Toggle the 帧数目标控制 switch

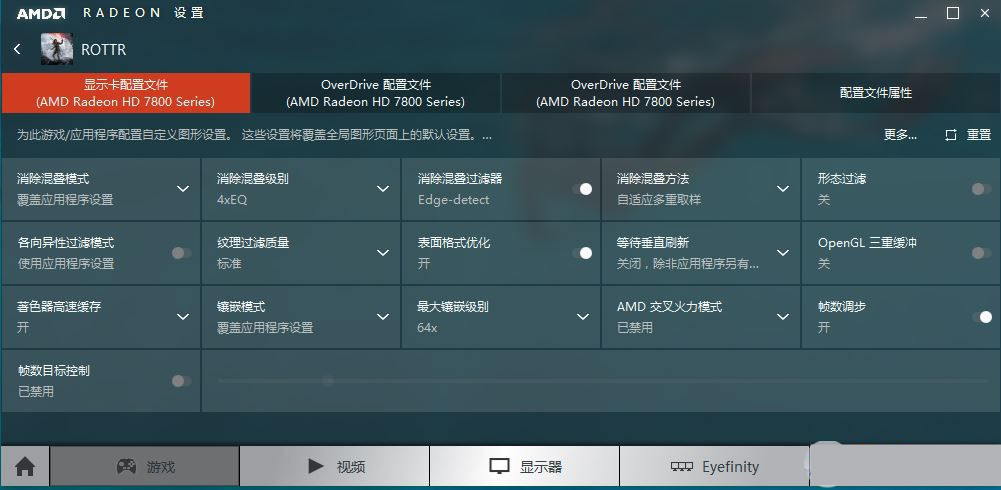(181, 381)
